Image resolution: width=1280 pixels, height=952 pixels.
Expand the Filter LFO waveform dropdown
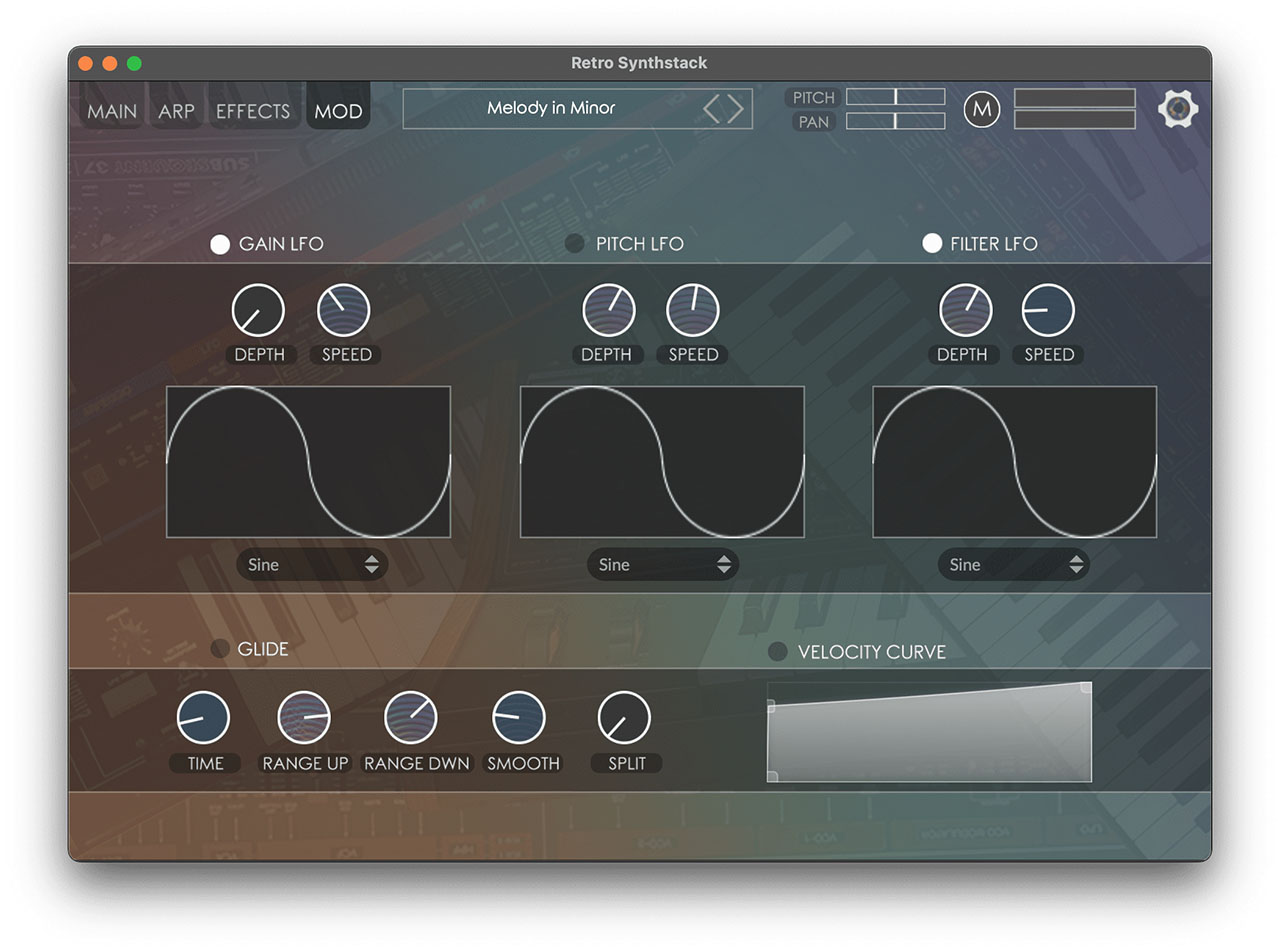pos(1013,565)
